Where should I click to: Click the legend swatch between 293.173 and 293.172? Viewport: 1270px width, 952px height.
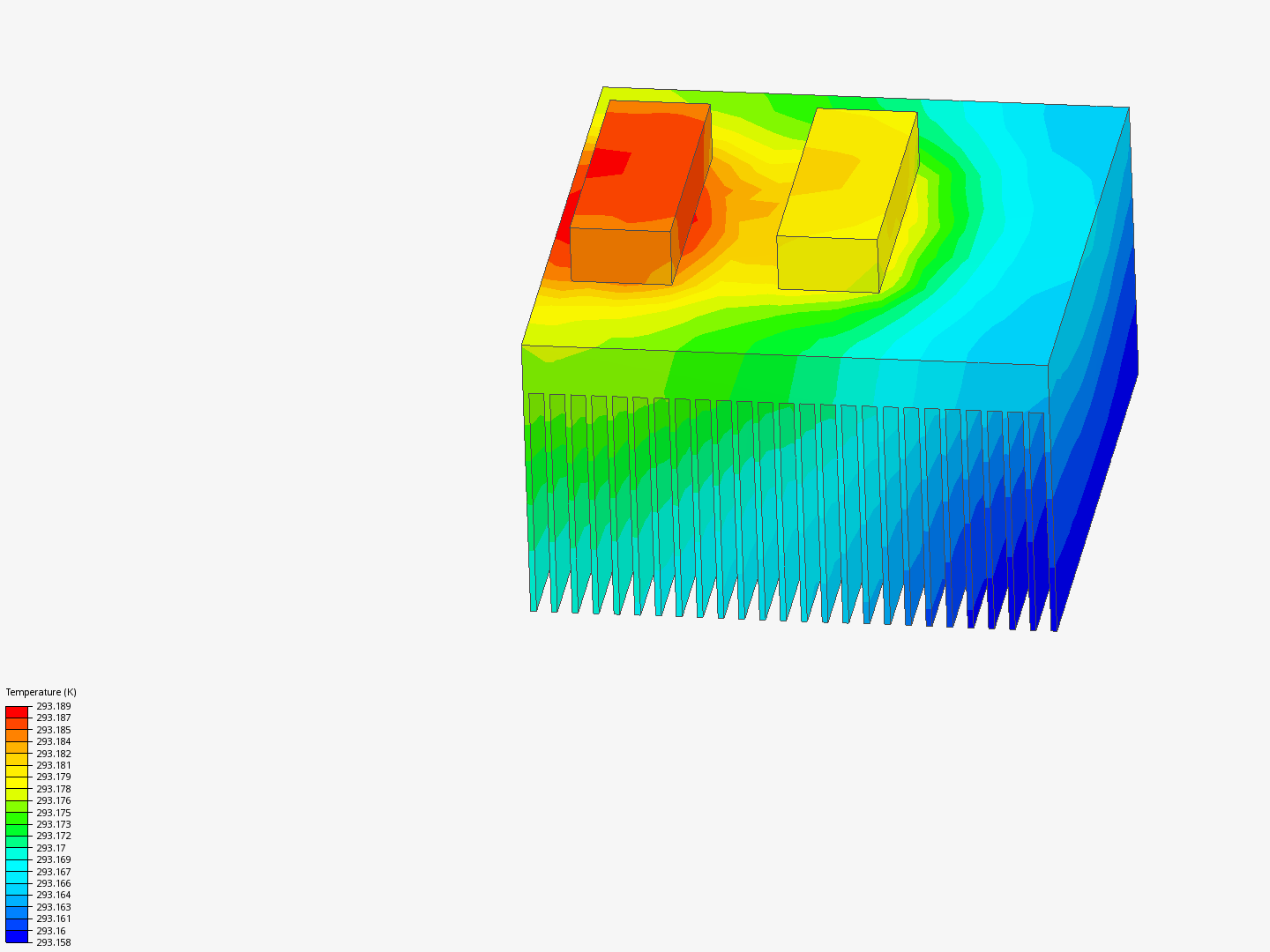pos(17,830)
